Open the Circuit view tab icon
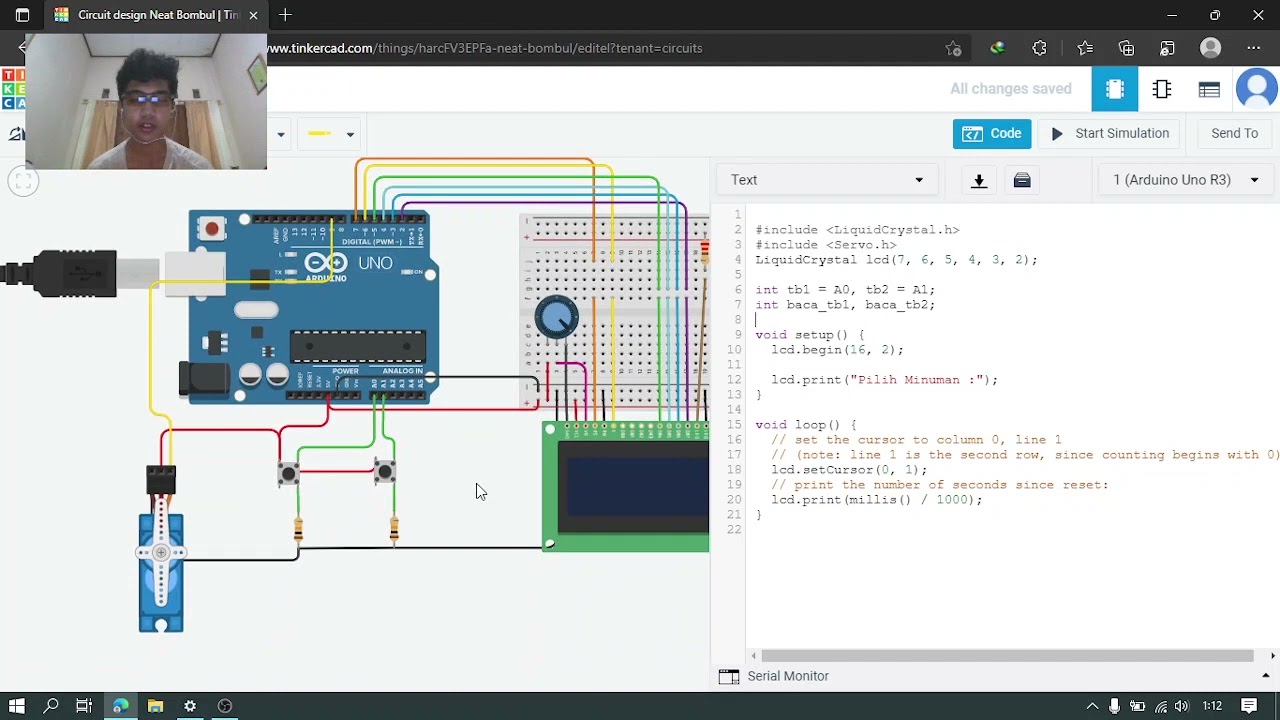Screen dimensions: 1280x720 1115,89
